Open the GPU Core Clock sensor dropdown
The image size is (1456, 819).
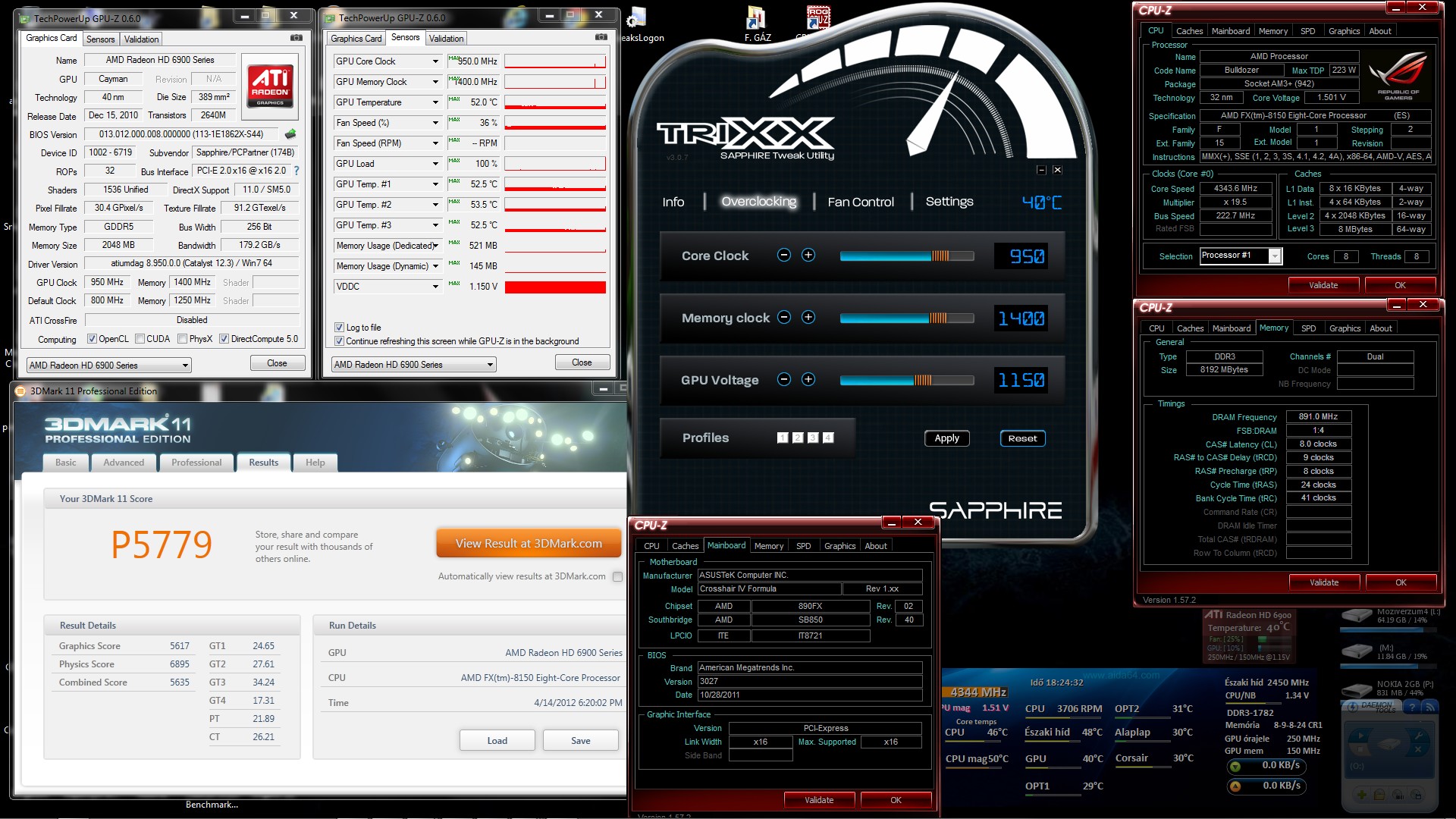pyautogui.click(x=435, y=61)
